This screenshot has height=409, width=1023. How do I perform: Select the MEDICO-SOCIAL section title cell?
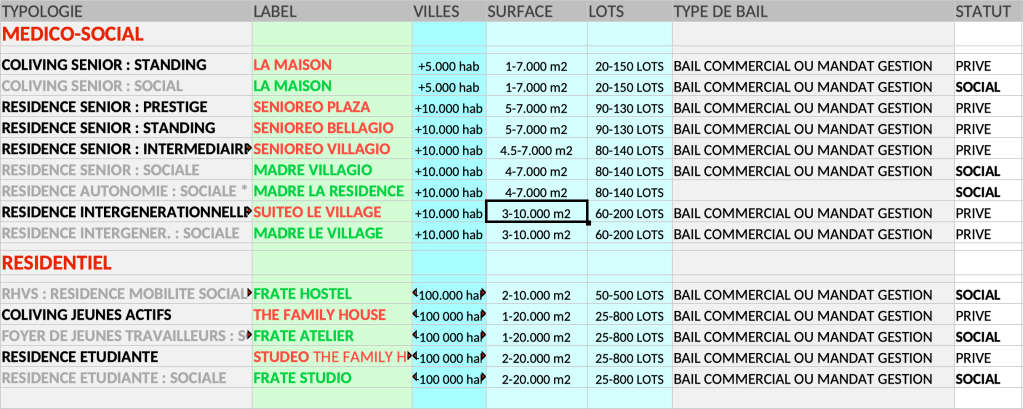pyautogui.click(x=74, y=34)
